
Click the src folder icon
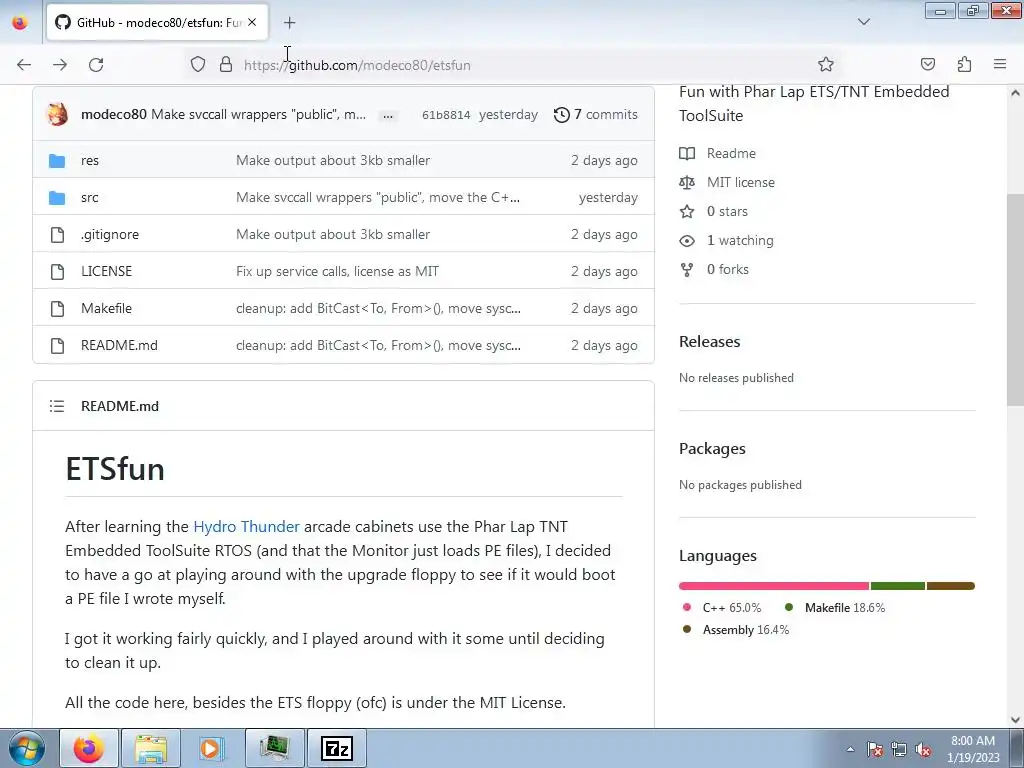coord(57,198)
